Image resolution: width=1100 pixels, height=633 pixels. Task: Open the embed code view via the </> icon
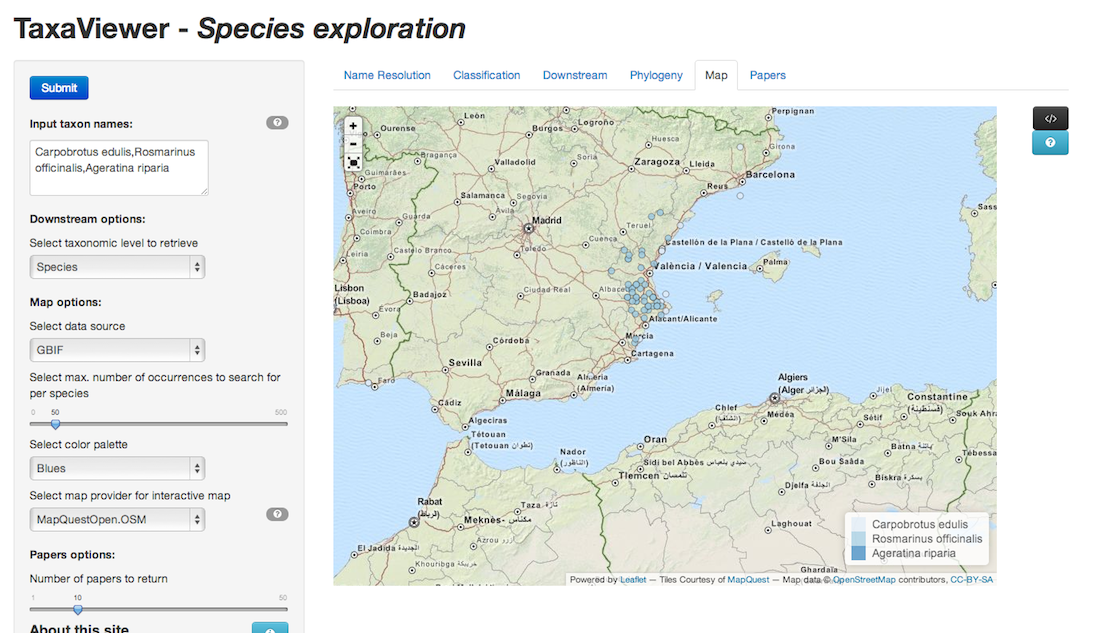pyautogui.click(x=1050, y=117)
